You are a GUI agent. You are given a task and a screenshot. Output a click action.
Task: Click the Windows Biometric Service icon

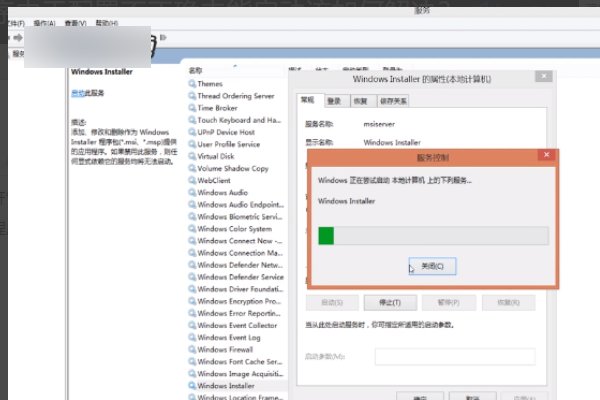pos(192,216)
